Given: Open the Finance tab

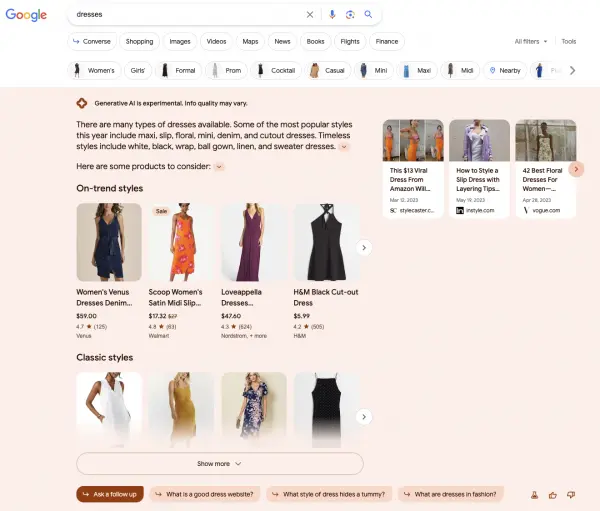Looking at the screenshot, I should point(386,41).
